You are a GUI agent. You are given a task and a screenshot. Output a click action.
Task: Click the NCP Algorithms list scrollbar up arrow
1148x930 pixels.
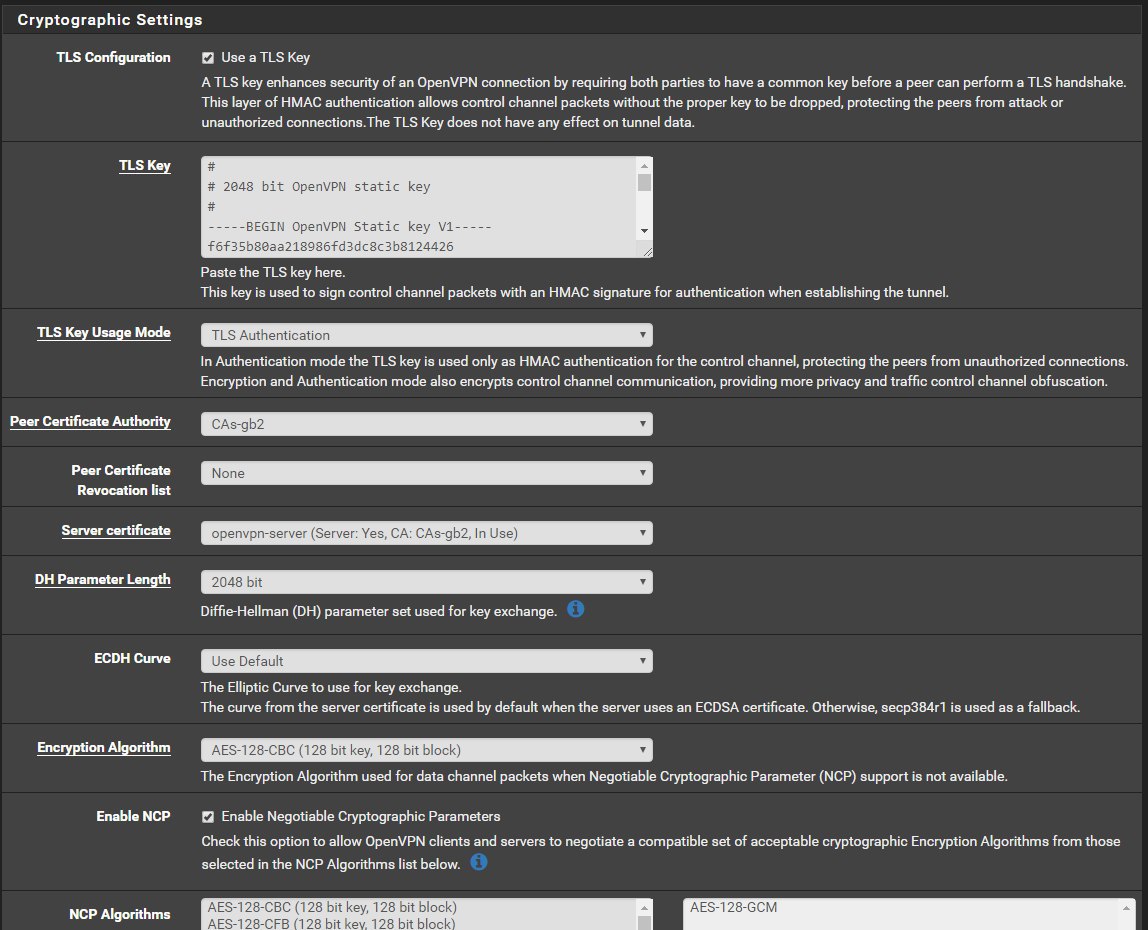point(644,908)
